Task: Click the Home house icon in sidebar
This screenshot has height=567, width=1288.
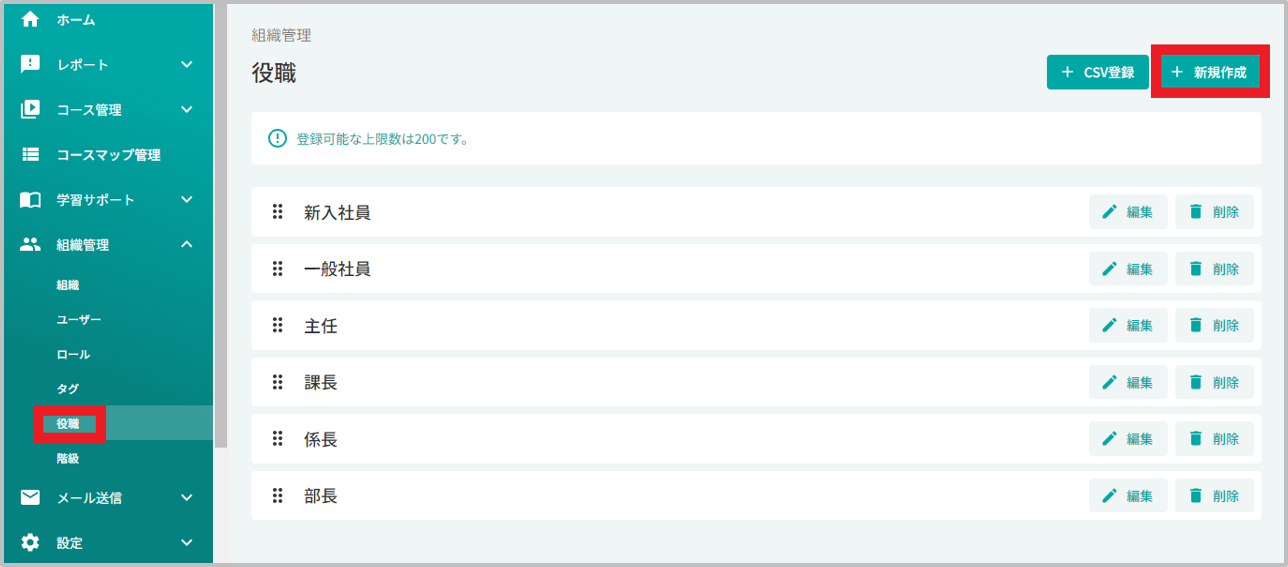Action: click(x=31, y=19)
